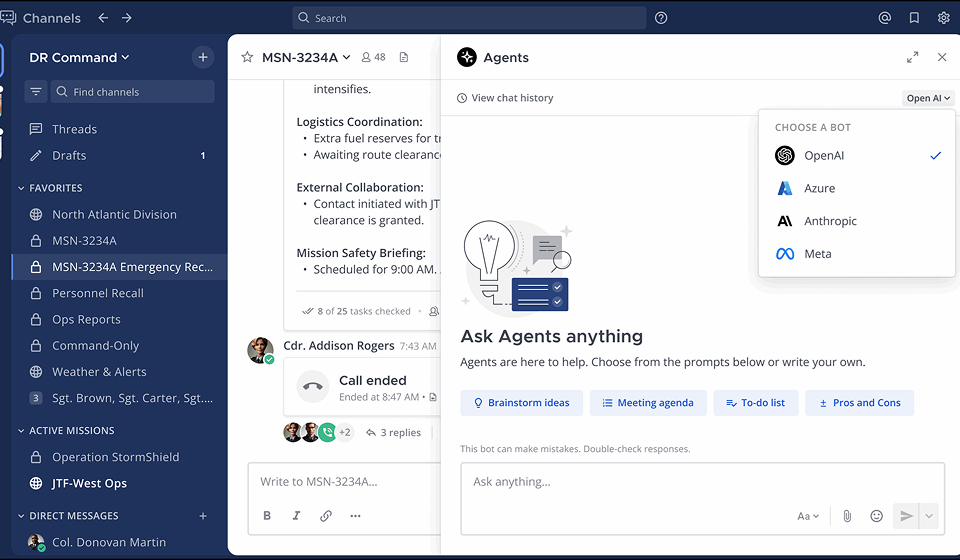Add a new direct message
The image size is (960, 560).
[203, 516]
